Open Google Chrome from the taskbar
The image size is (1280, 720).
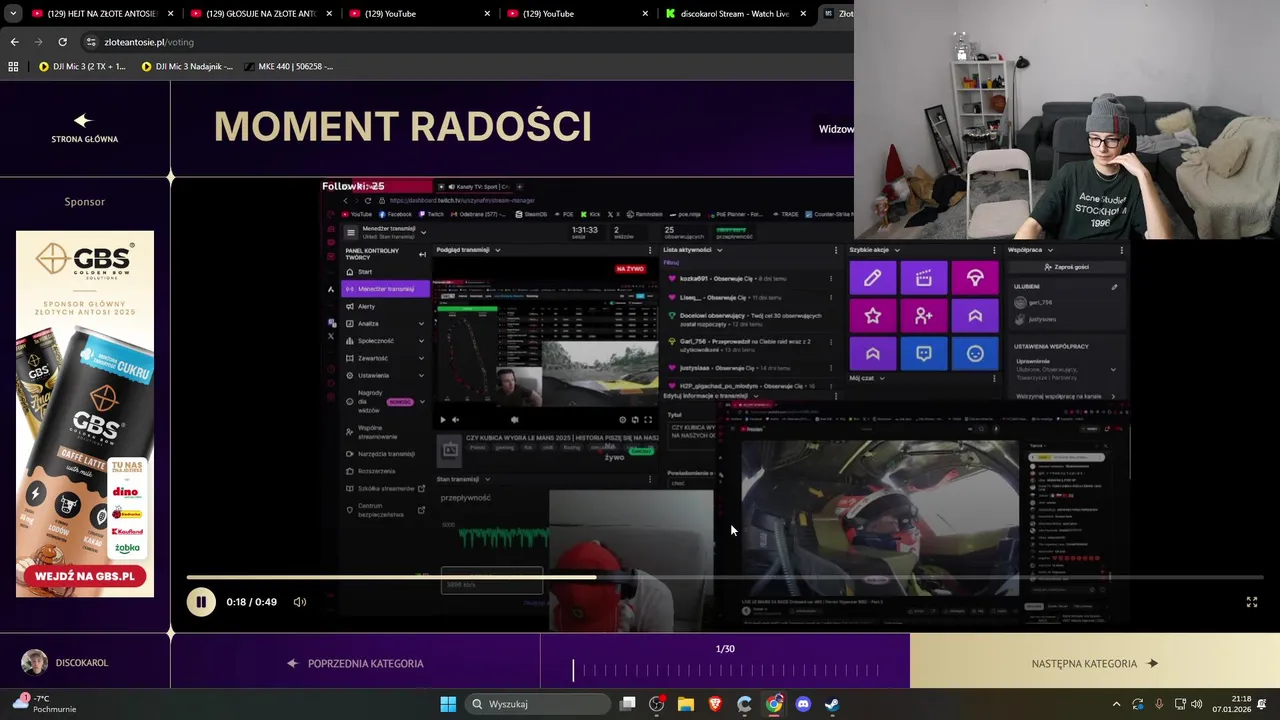point(774,704)
